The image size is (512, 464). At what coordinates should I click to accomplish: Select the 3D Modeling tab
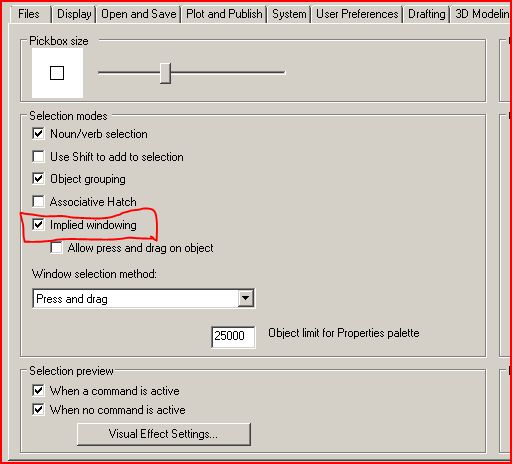[481, 14]
